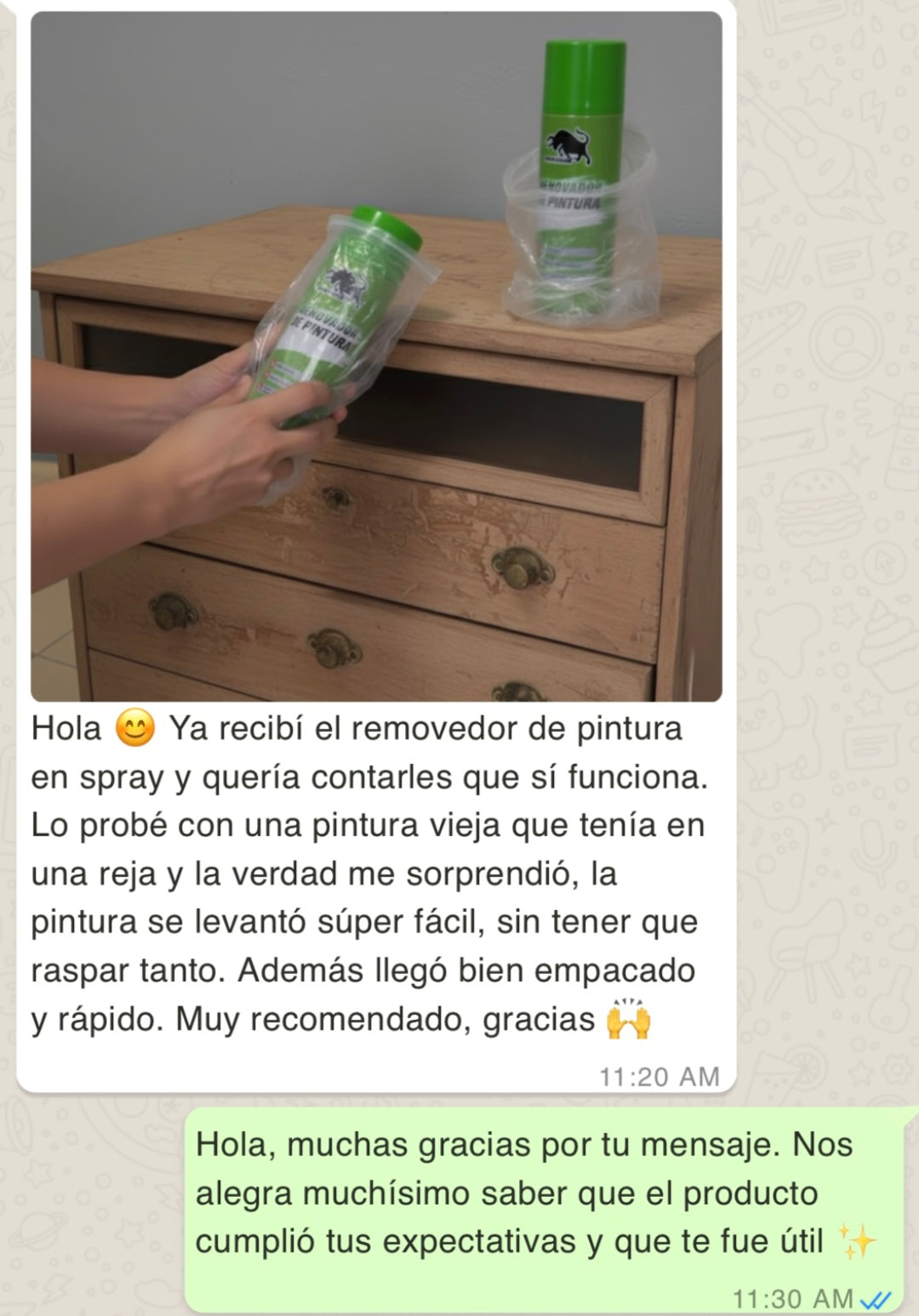Select the 11:20 AM message timestamp
This screenshot has width=919, height=1316.
(x=659, y=1077)
